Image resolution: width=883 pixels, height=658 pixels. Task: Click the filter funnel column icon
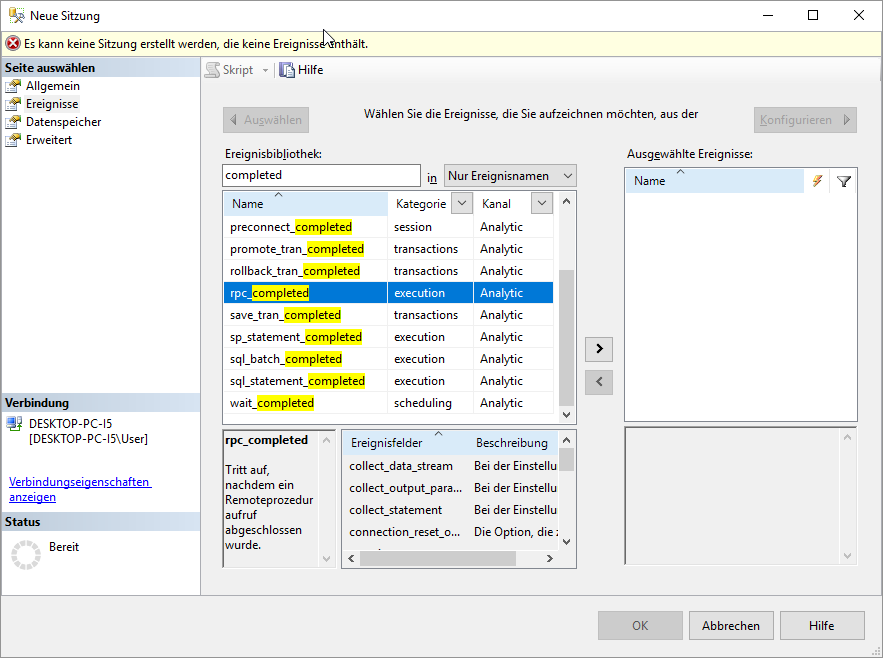[x=844, y=181]
